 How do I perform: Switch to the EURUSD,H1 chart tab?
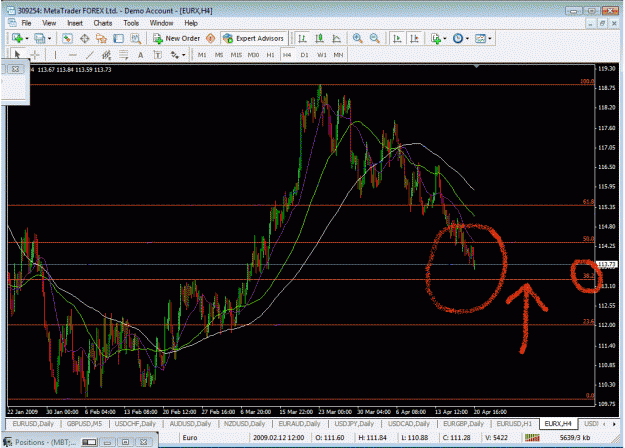[x=514, y=424]
